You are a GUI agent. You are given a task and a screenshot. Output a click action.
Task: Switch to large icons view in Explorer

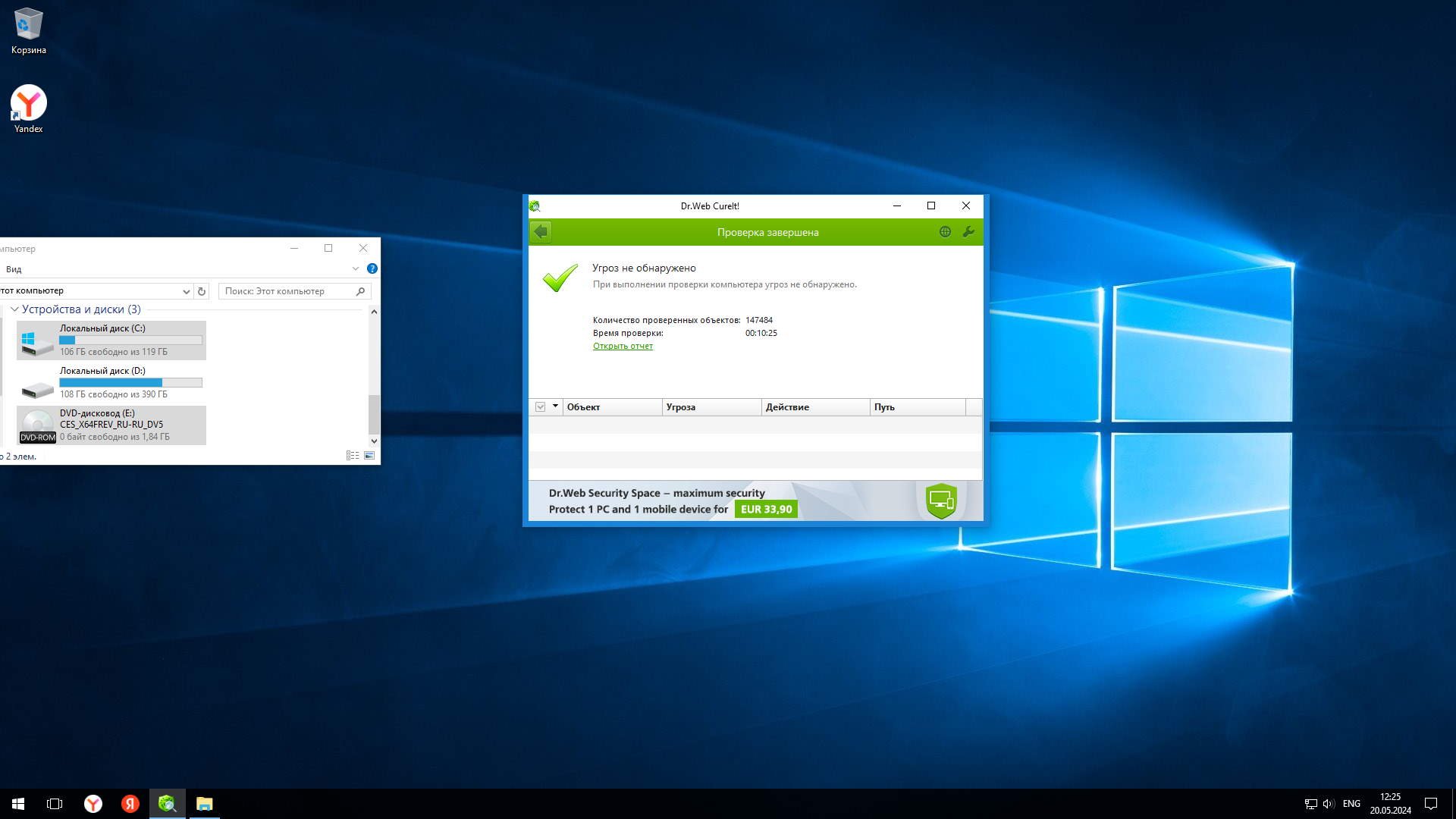point(369,456)
